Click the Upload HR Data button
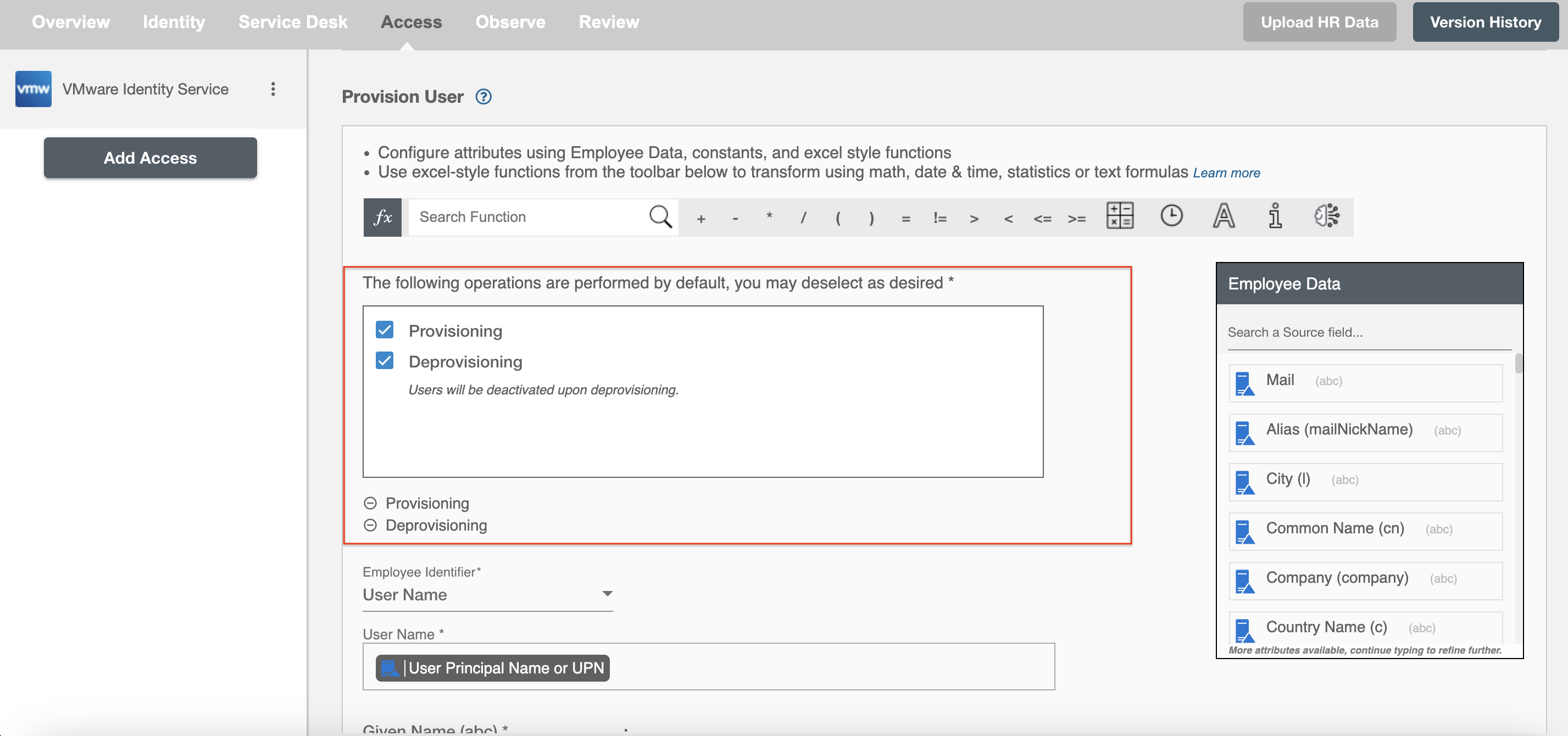Viewport: 1568px width, 736px height. [x=1320, y=19]
